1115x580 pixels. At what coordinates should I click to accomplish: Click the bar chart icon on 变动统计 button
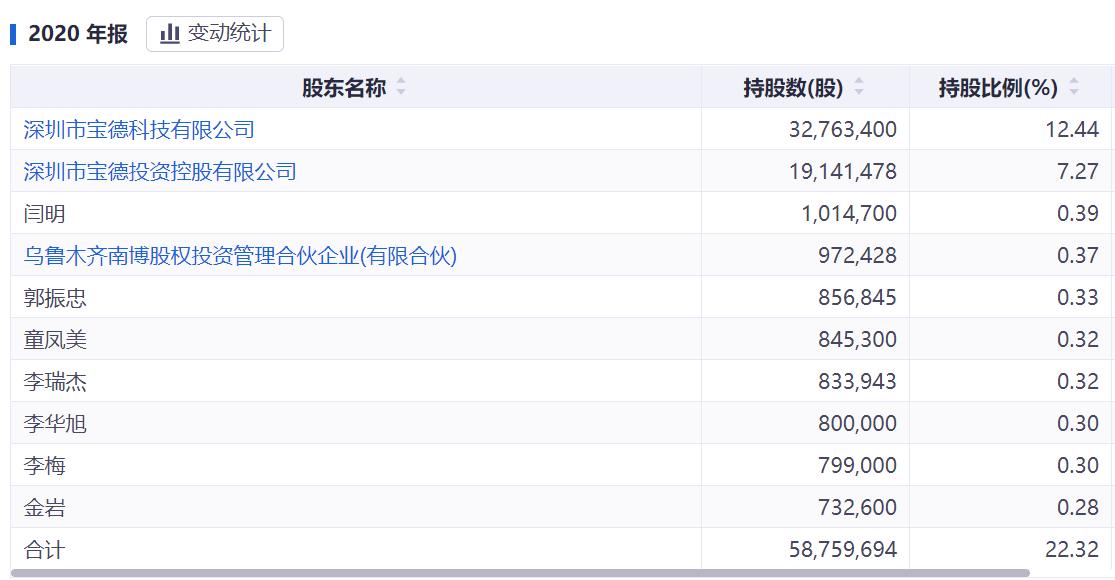(x=170, y=33)
